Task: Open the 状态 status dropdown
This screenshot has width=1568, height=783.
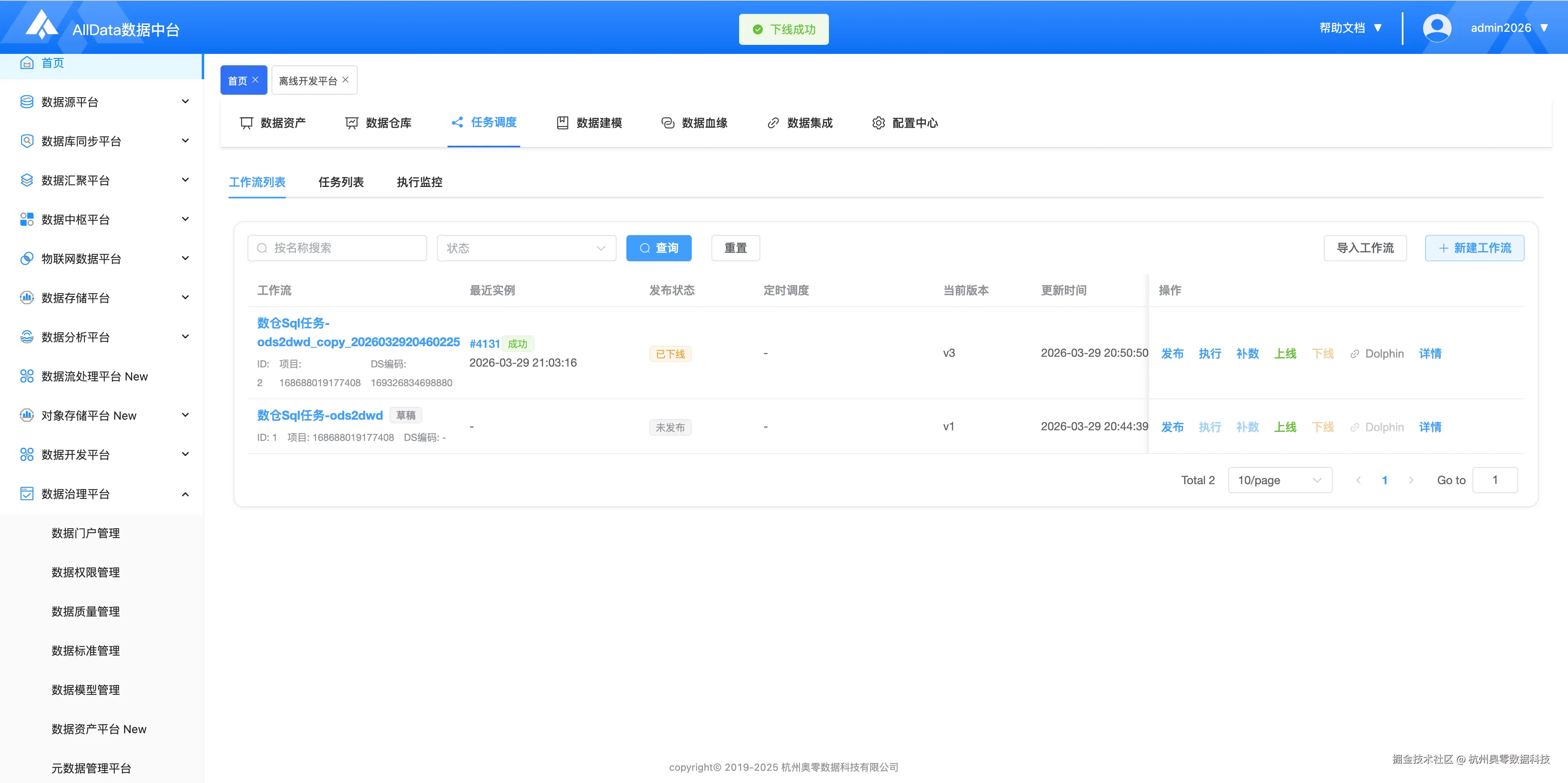Action: point(526,248)
